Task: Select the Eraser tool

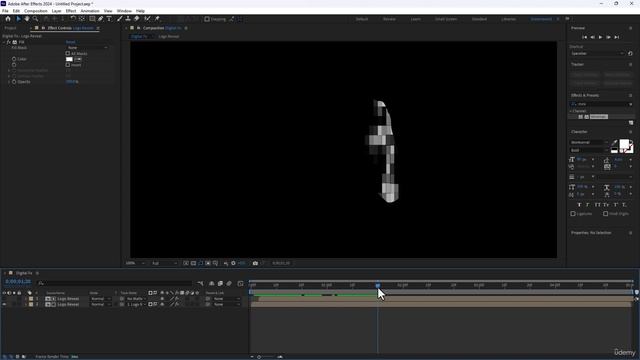Action: point(137,19)
